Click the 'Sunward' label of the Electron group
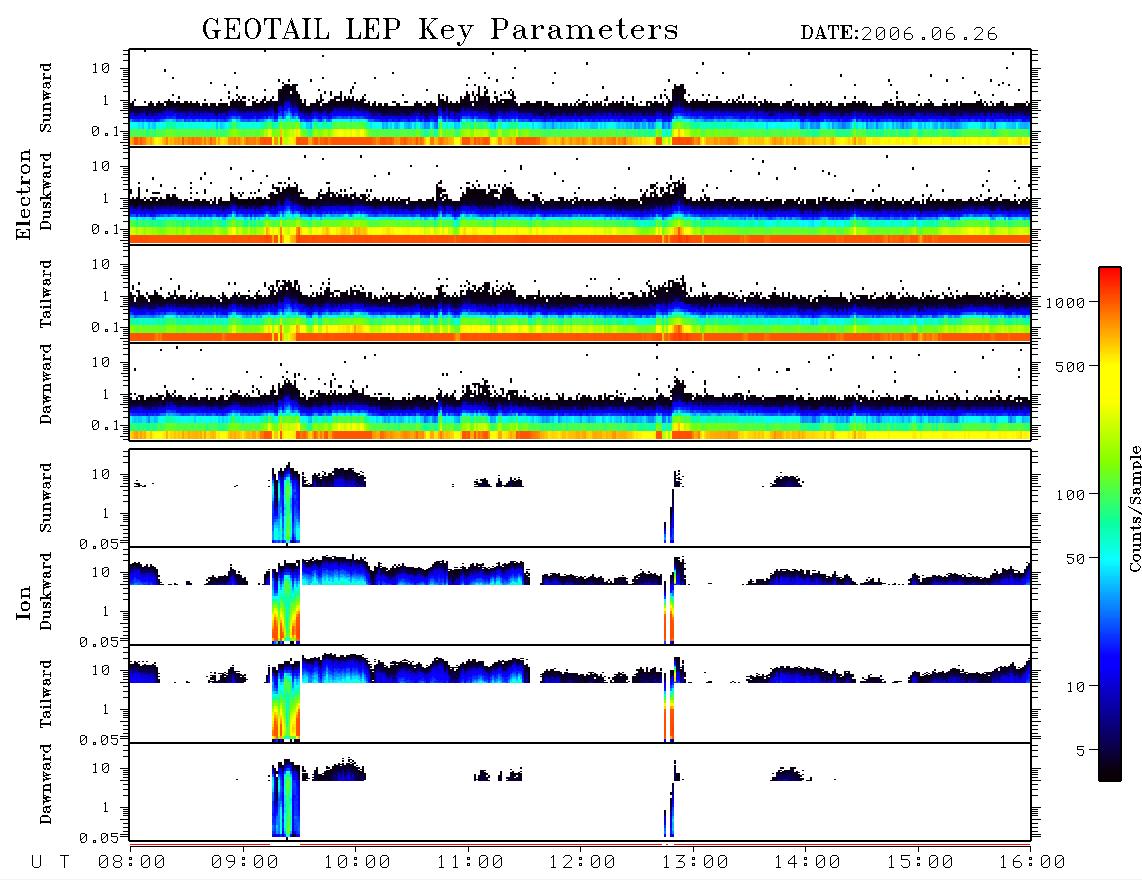This screenshot has height=880, width=1142. (46, 98)
